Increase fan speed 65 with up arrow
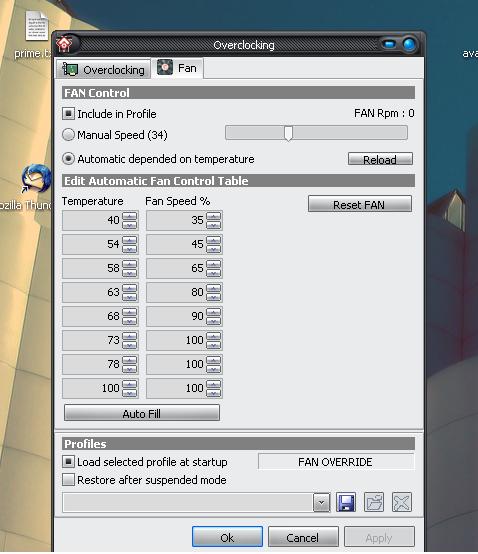 214,264
